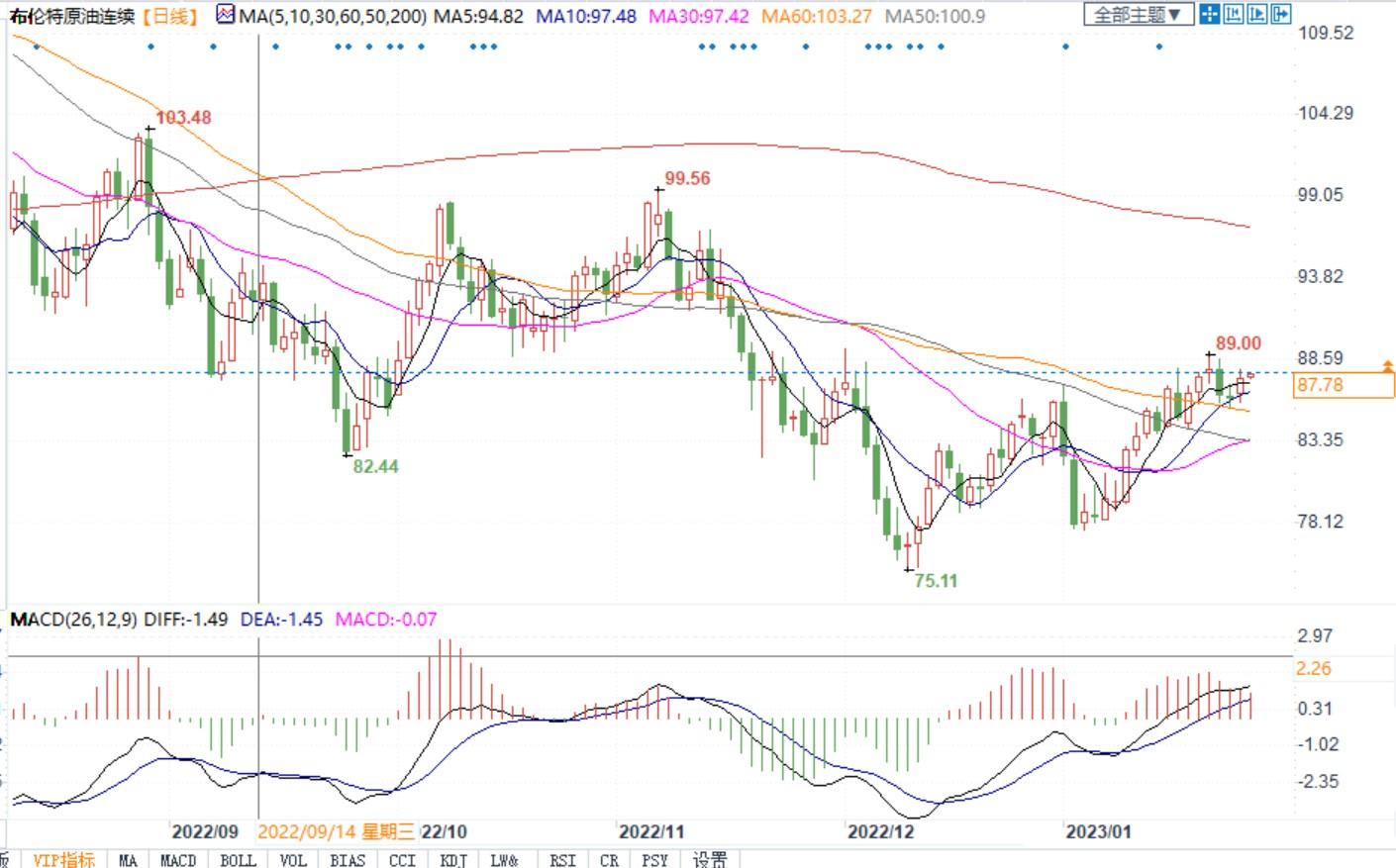Click the 87.78 current price label

coord(1320,385)
